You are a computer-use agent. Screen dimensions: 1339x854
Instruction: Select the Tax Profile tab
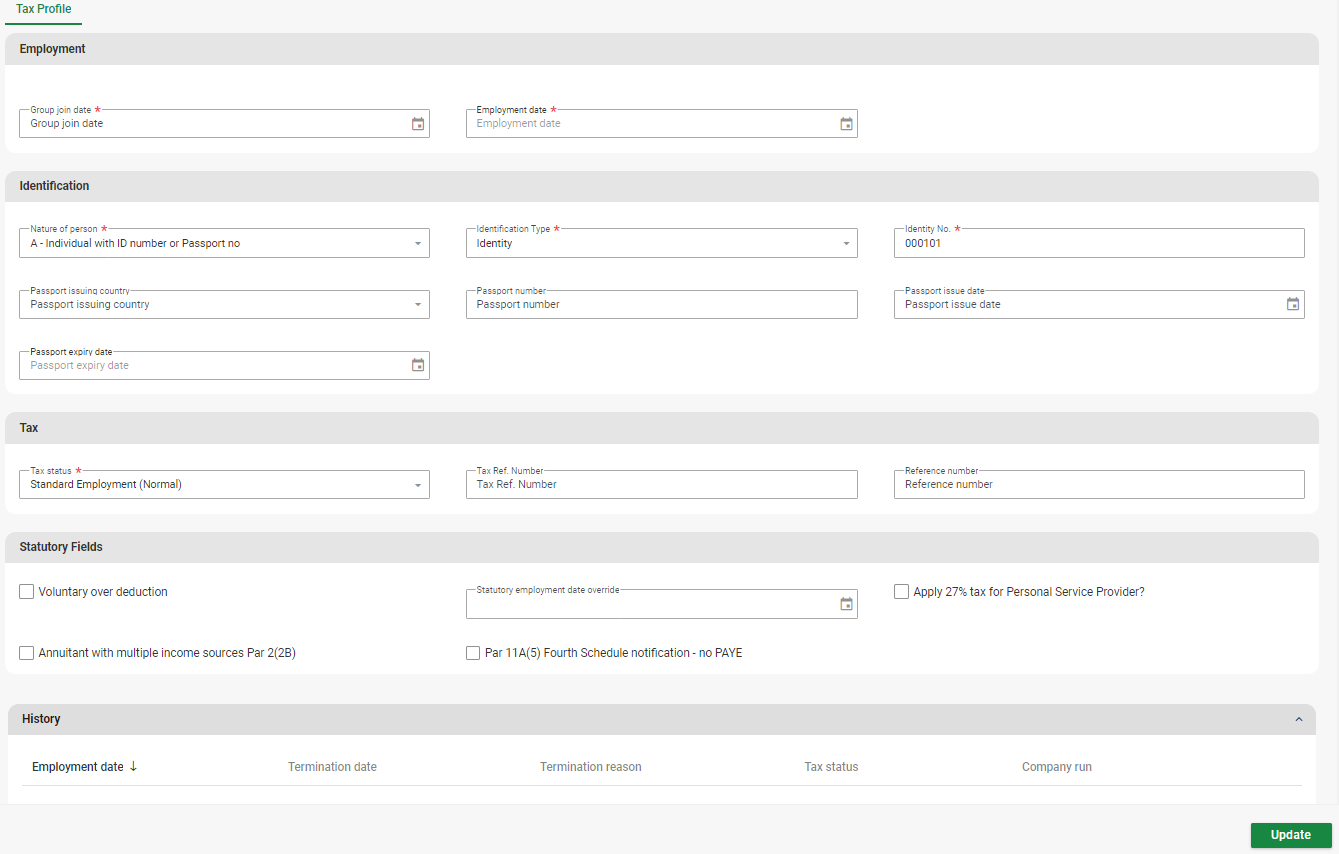(43, 10)
